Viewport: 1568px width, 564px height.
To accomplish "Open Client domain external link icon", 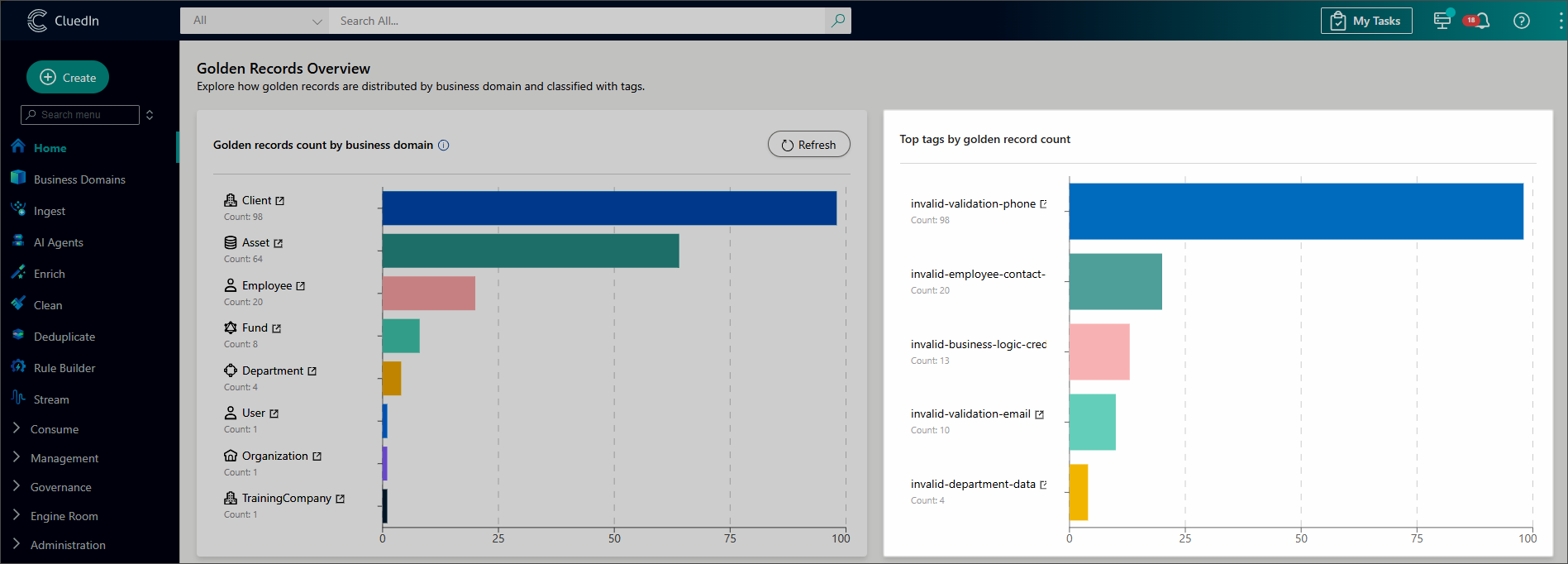I will tap(280, 201).
